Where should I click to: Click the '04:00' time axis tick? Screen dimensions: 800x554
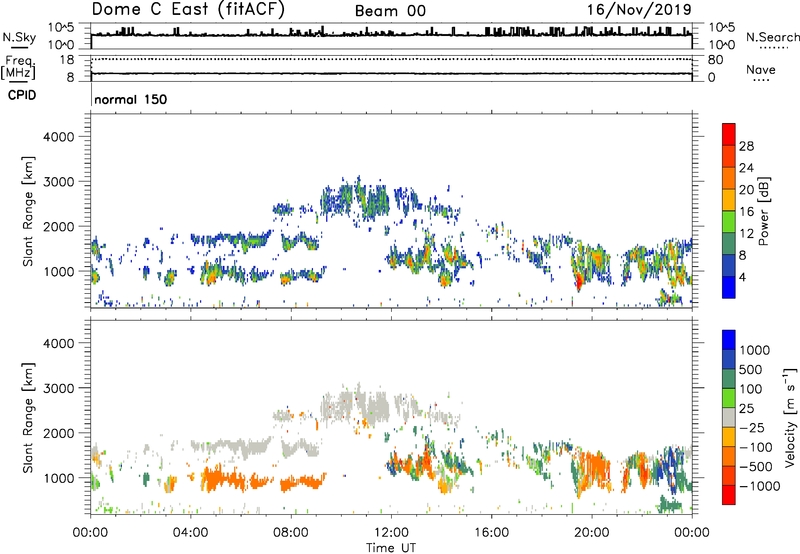190,533
